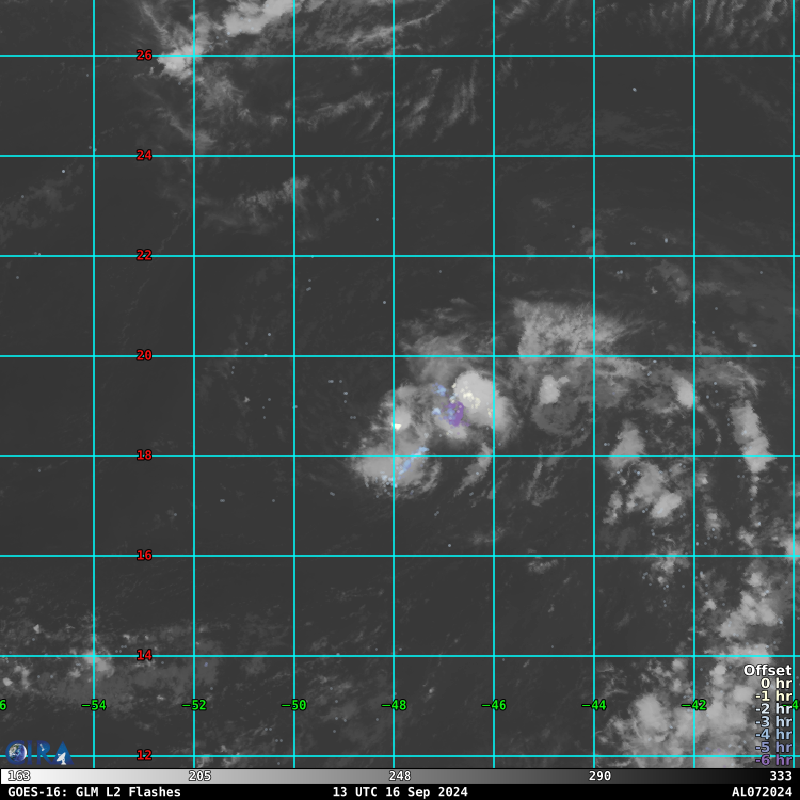Click the Offset legend heading
Screen dimensions: 800x800
click(767, 670)
